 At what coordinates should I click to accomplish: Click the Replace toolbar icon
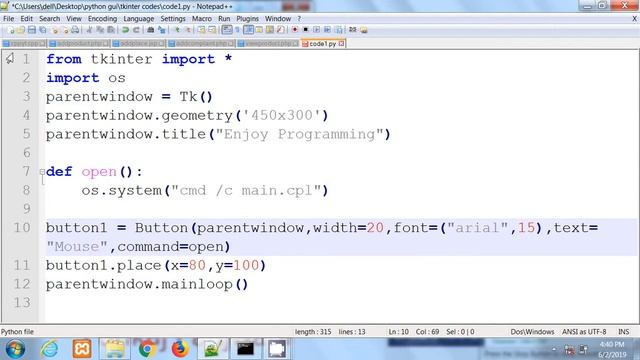[x=162, y=30]
